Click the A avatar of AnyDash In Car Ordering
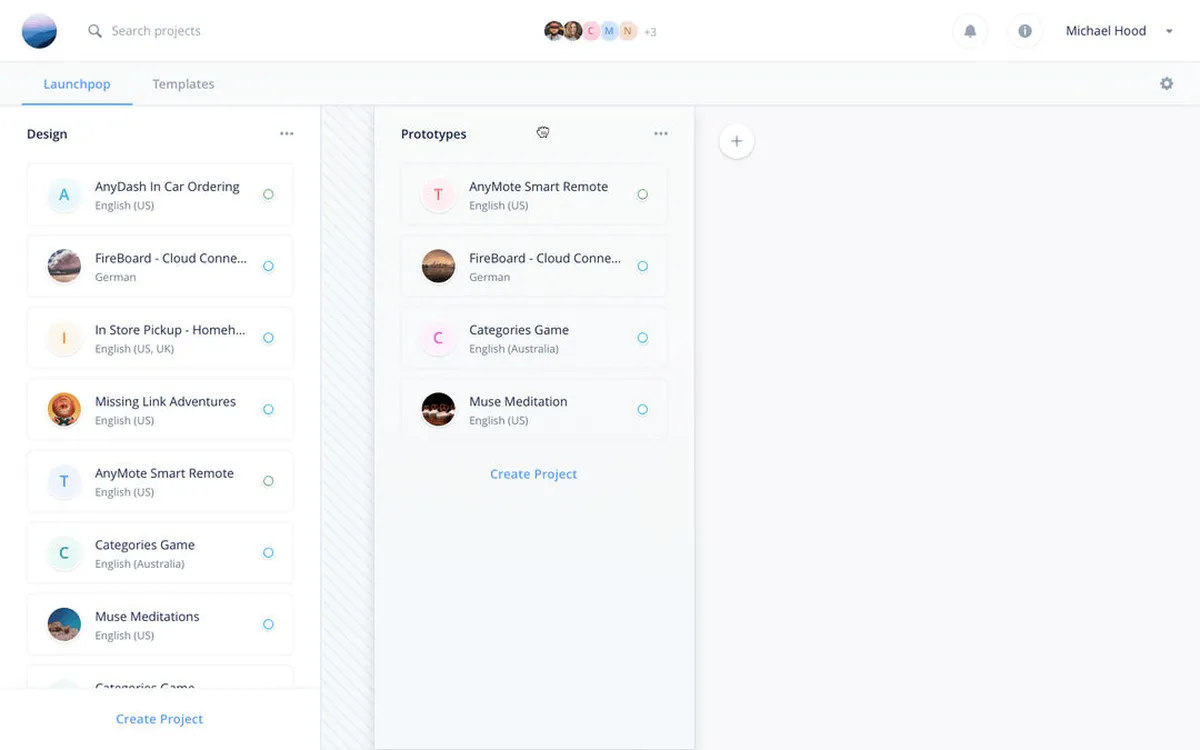This screenshot has width=1200, height=750. pos(64,195)
